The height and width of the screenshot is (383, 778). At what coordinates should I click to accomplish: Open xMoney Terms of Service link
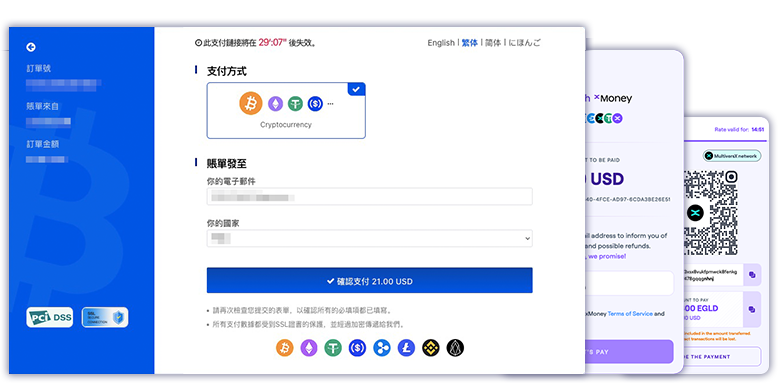click(630, 314)
